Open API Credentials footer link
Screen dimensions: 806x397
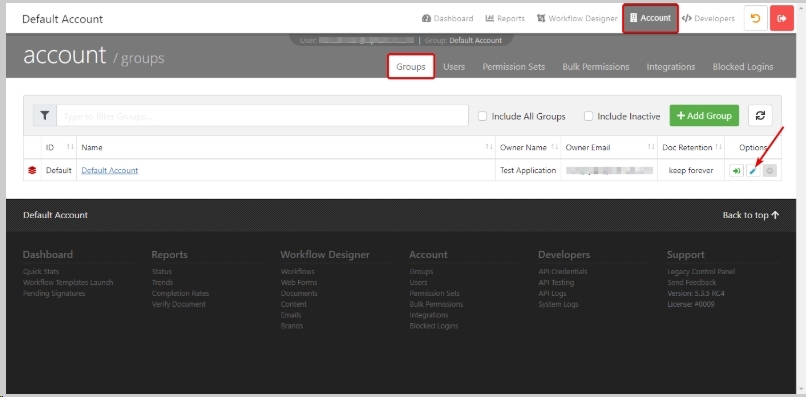pos(563,272)
